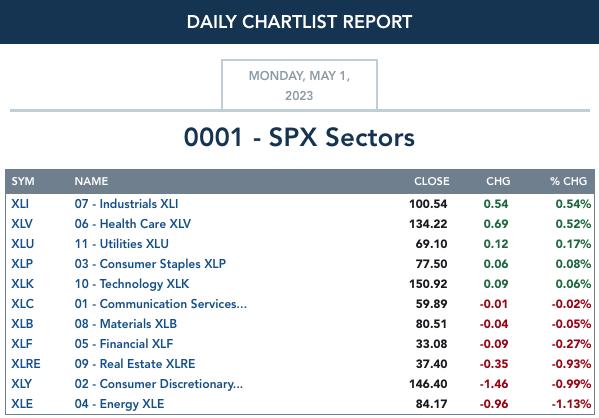
Task: Open the 07 - Industrials XLI chart
Action: point(126,204)
